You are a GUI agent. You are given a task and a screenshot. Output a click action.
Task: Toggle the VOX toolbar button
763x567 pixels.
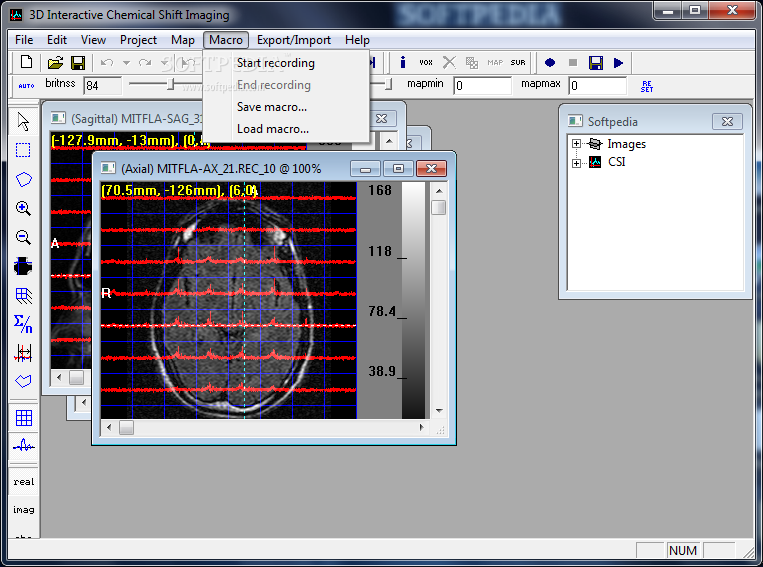click(x=426, y=62)
